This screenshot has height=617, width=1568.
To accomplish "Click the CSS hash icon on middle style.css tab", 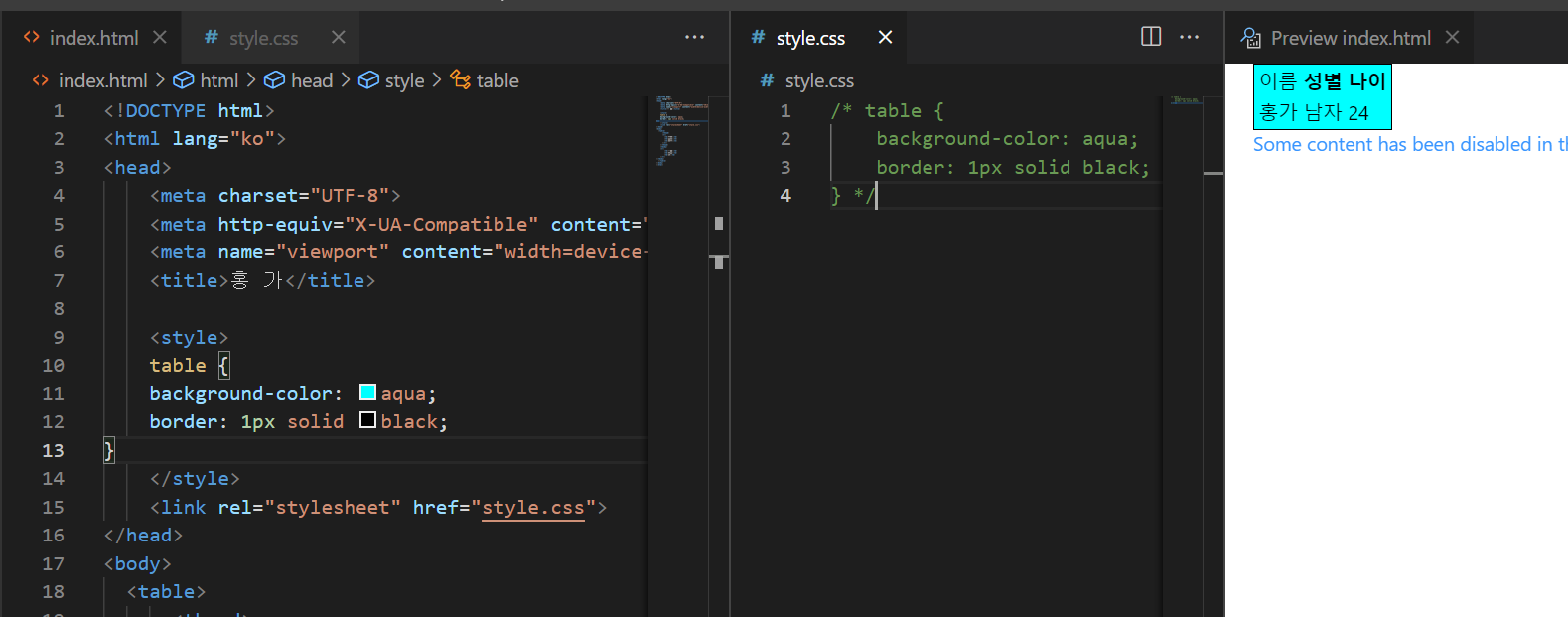I will (x=759, y=37).
